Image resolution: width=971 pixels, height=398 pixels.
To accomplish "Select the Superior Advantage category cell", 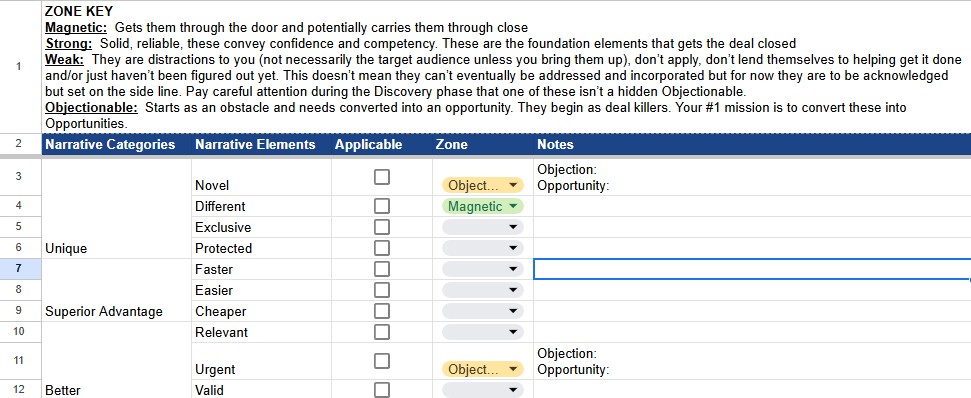I will click(115, 290).
